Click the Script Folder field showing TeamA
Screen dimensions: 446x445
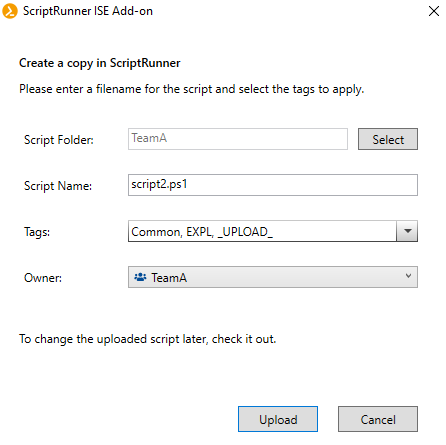click(238, 139)
